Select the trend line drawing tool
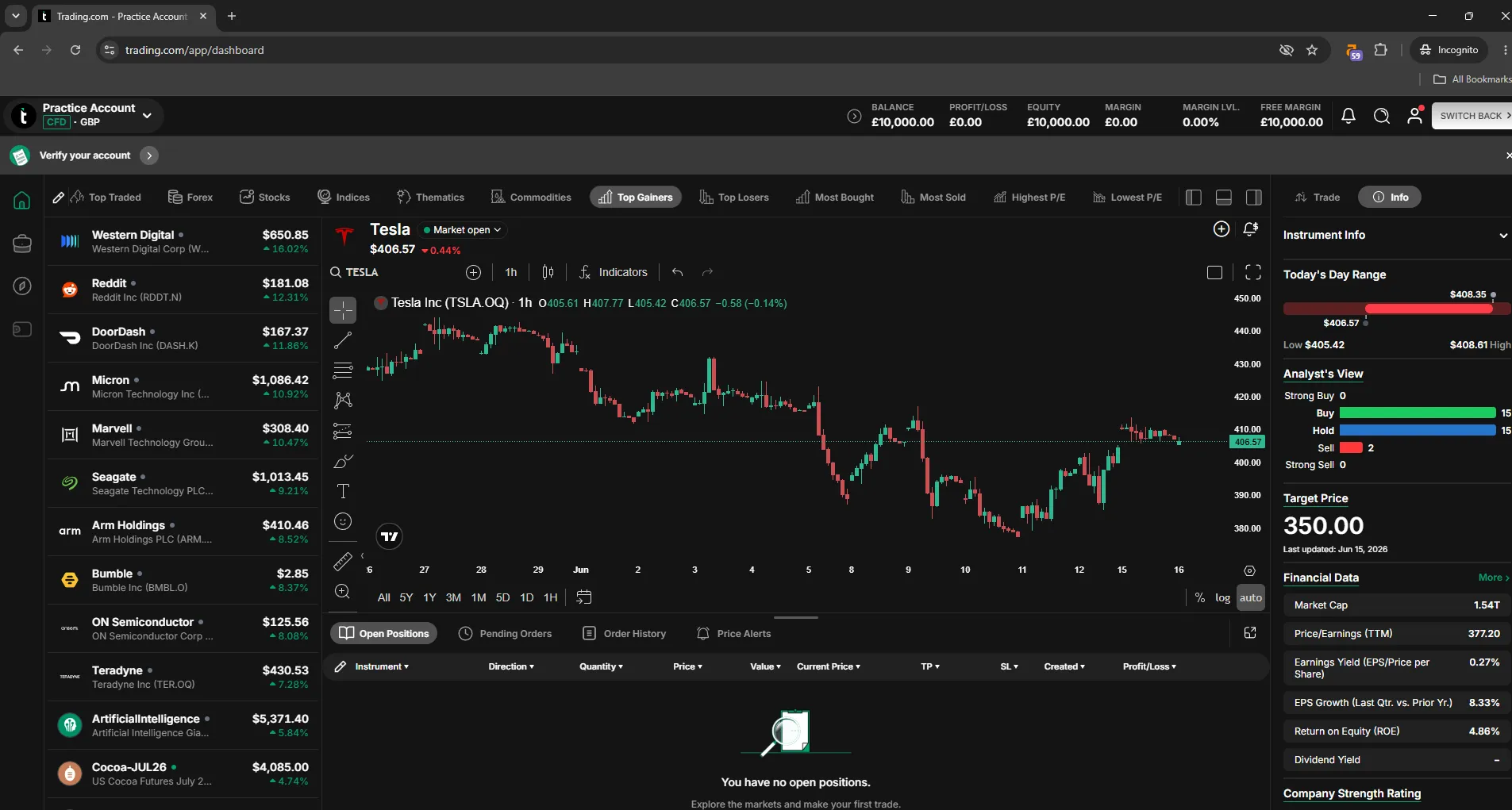This screenshot has width=1512, height=810. point(343,340)
